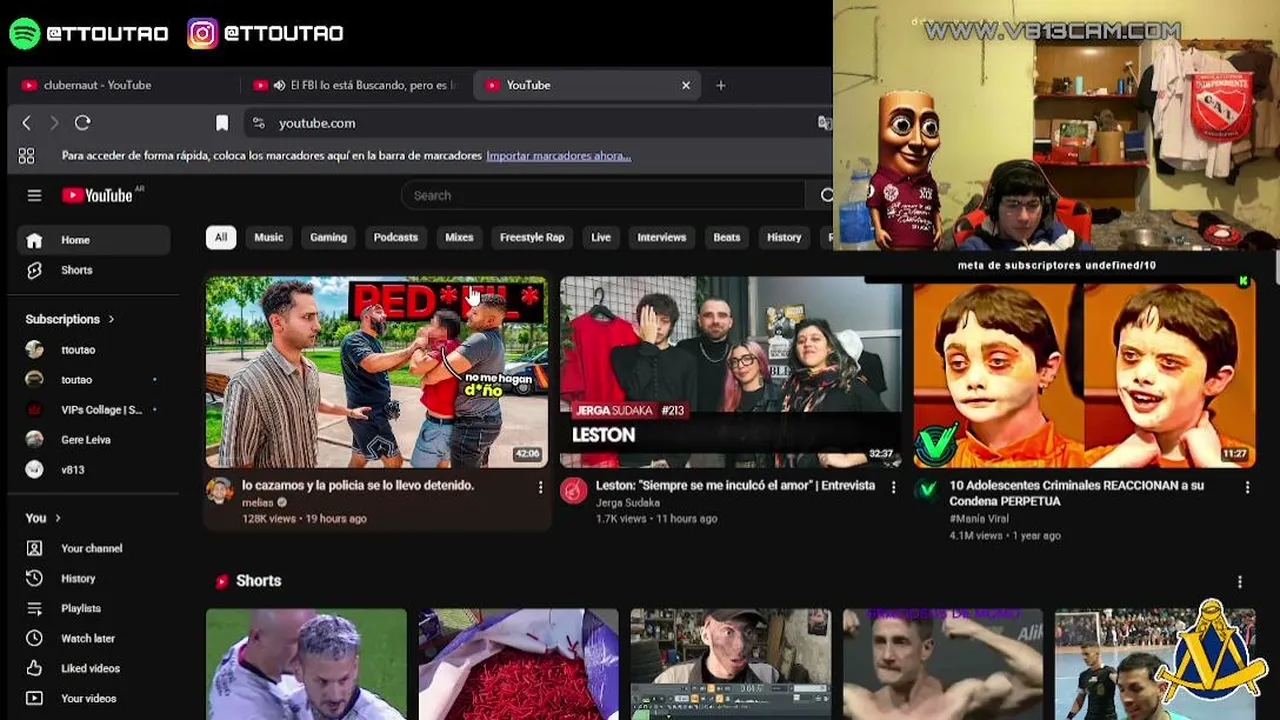The image size is (1280, 720).
Task: Select the Podcasts filter chip
Action: (x=396, y=237)
